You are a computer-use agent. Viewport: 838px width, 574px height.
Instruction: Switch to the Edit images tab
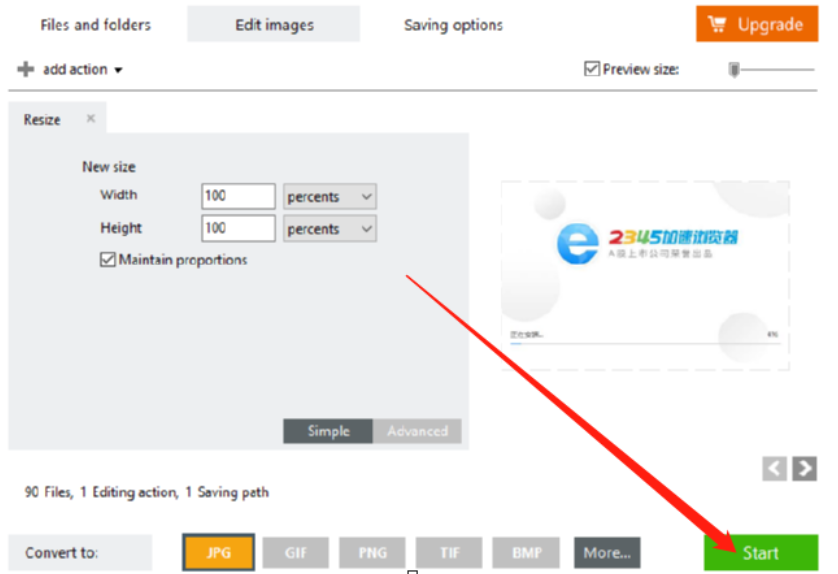point(274,25)
